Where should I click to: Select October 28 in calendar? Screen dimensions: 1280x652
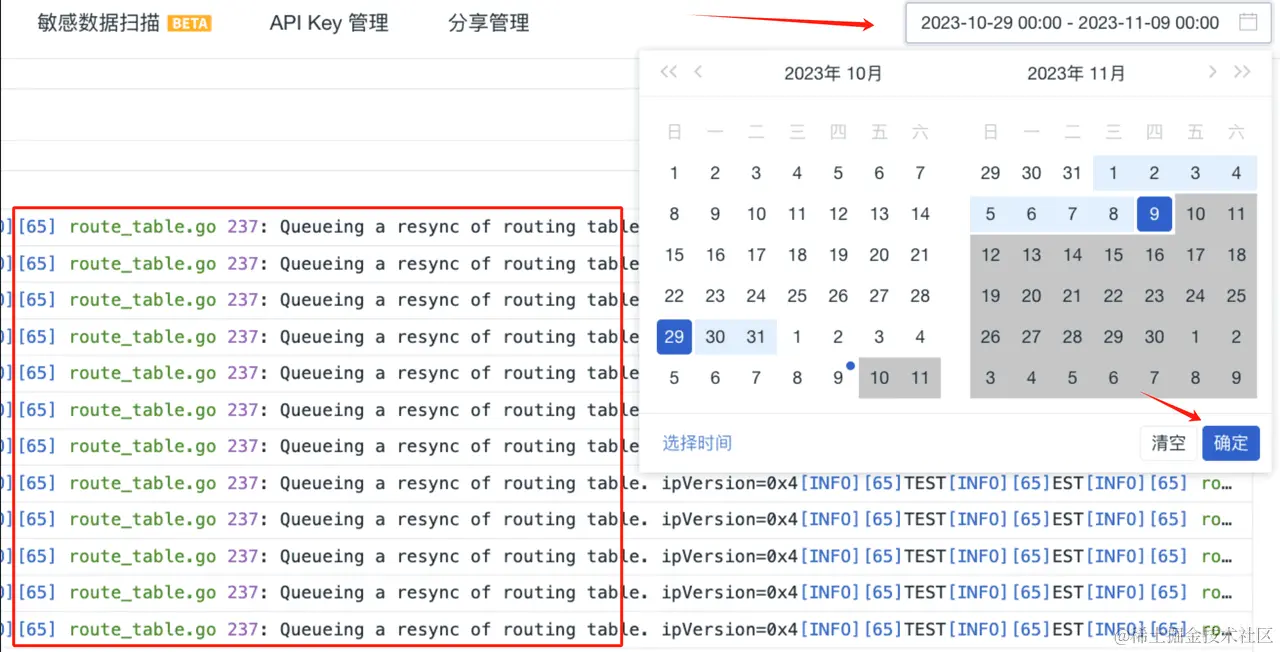920,296
